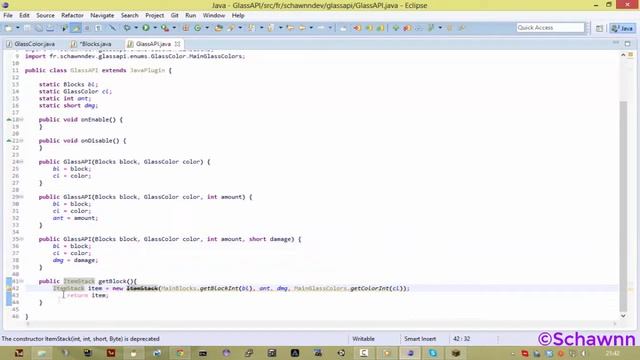Close the GlassAPI.java tab
This screenshot has height=360, width=640.
pos(178,44)
